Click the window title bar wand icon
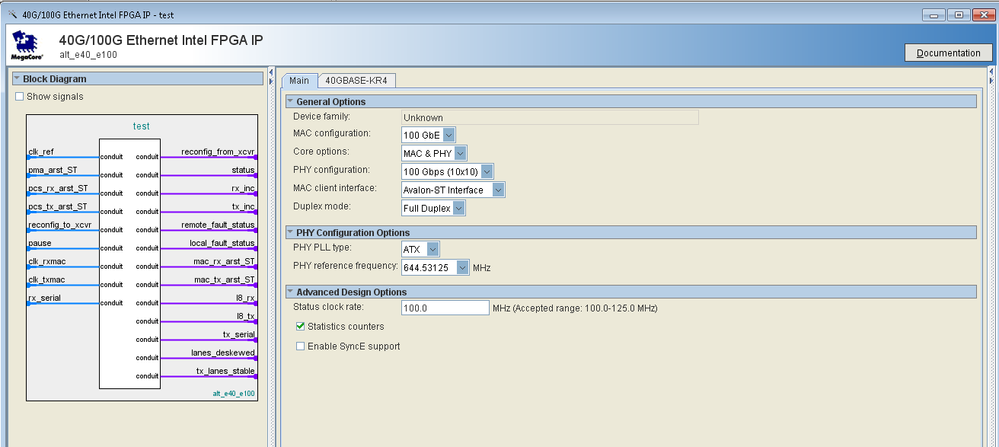Image resolution: width=999 pixels, height=447 pixels. coord(12,14)
